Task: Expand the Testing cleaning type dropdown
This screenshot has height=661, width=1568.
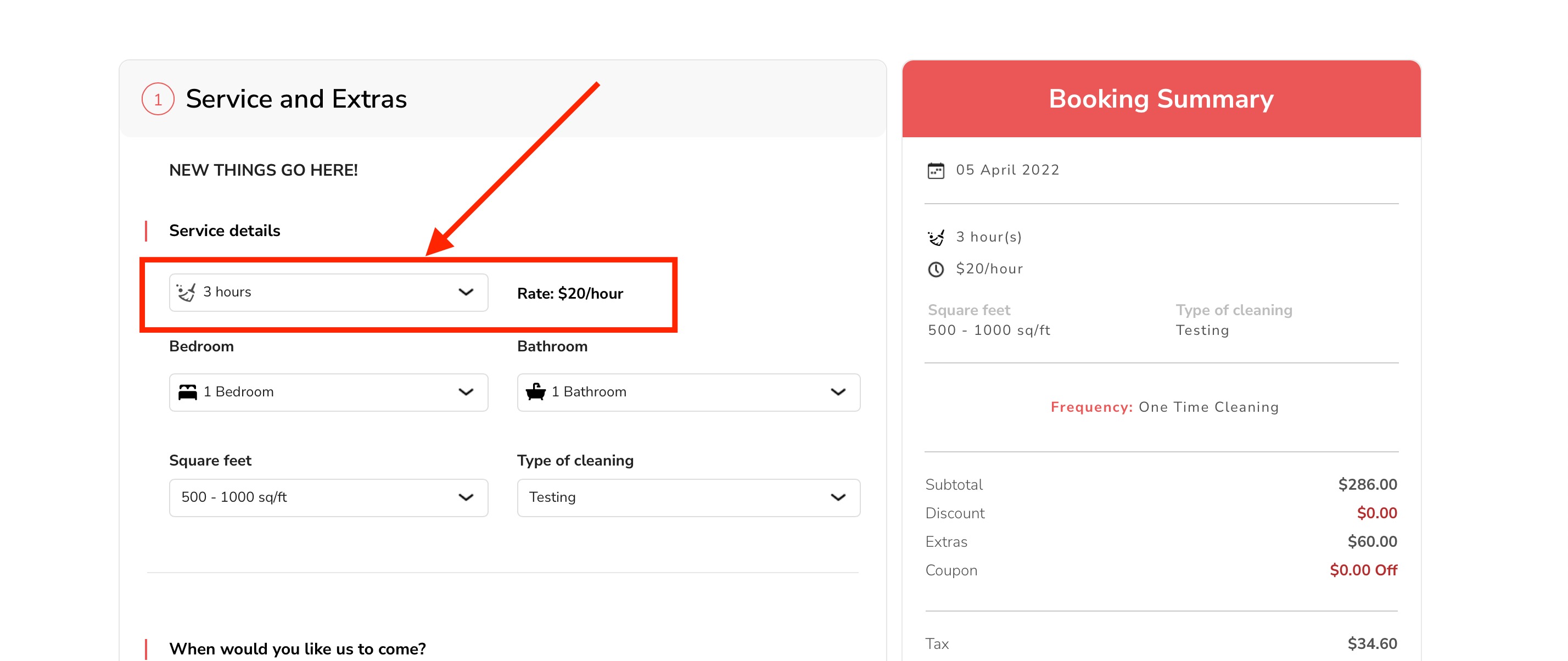Action: click(688, 497)
